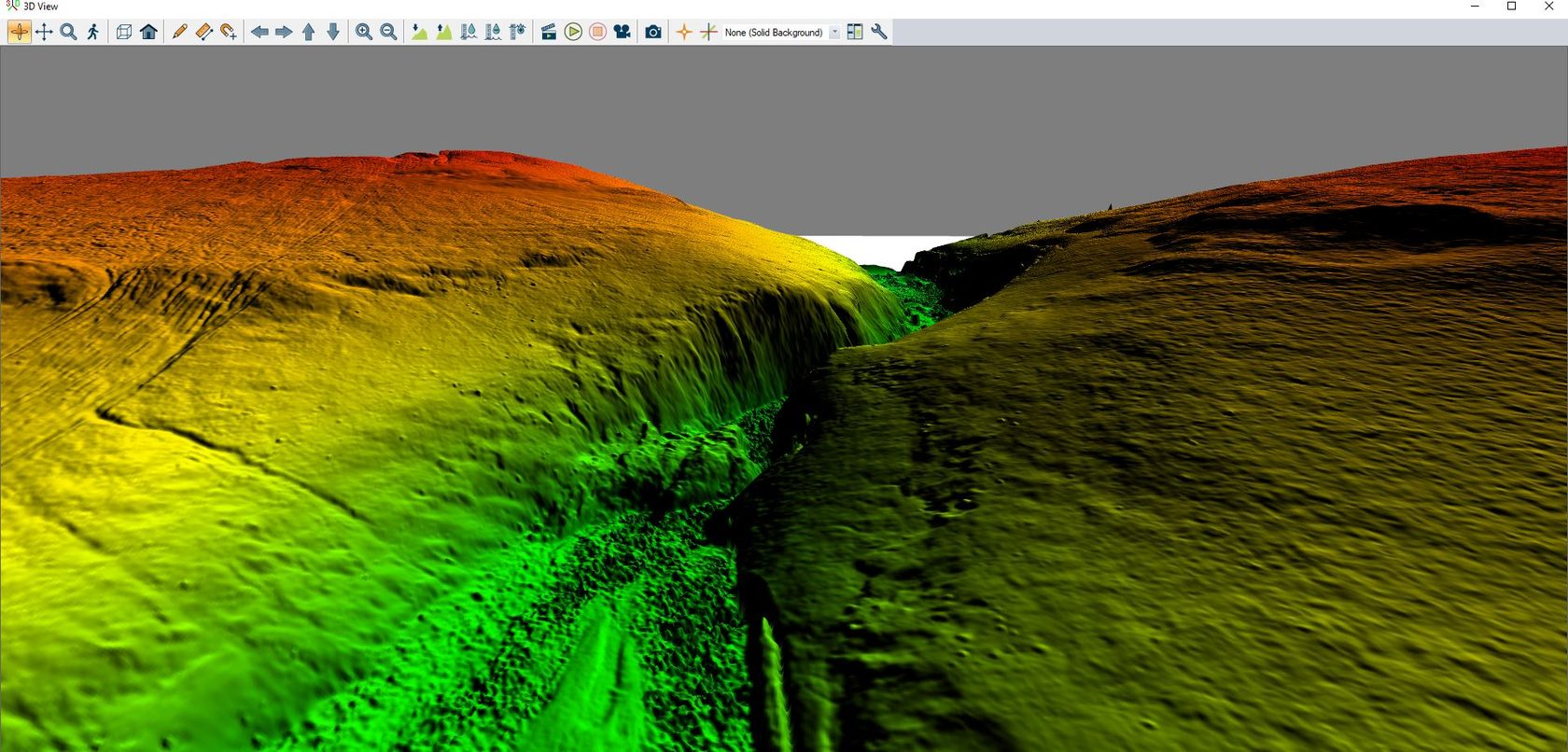Image resolution: width=1568 pixels, height=752 pixels.
Task: Select the ruler measure tool
Action: click(x=203, y=32)
